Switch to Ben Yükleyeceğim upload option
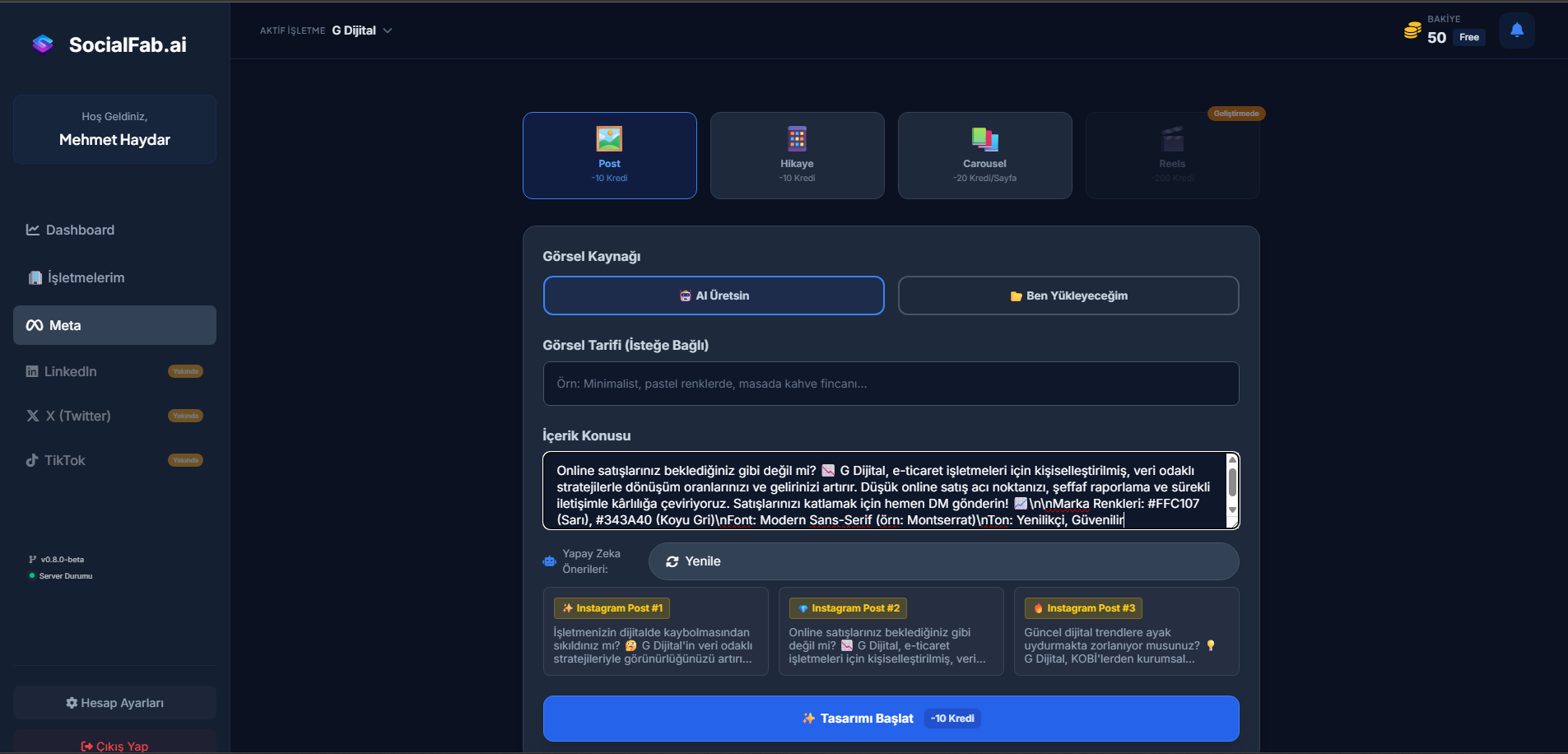Screen dimensions: 1568x754 tap(1068, 296)
